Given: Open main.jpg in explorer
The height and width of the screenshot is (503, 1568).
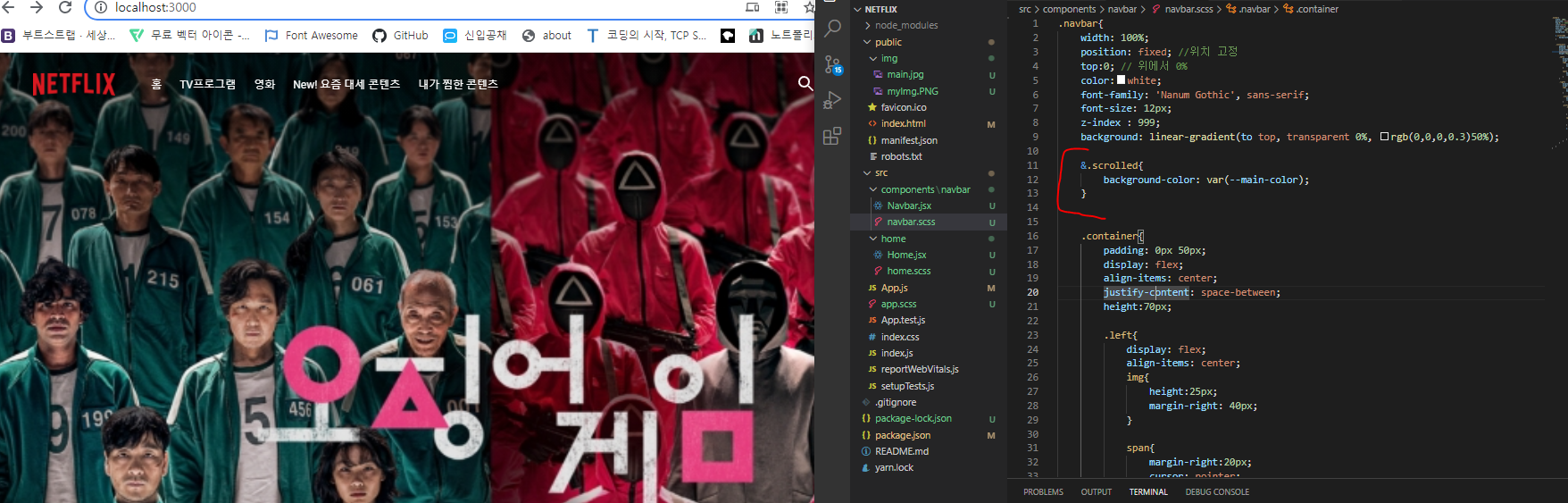Looking at the screenshot, I should 905,74.
